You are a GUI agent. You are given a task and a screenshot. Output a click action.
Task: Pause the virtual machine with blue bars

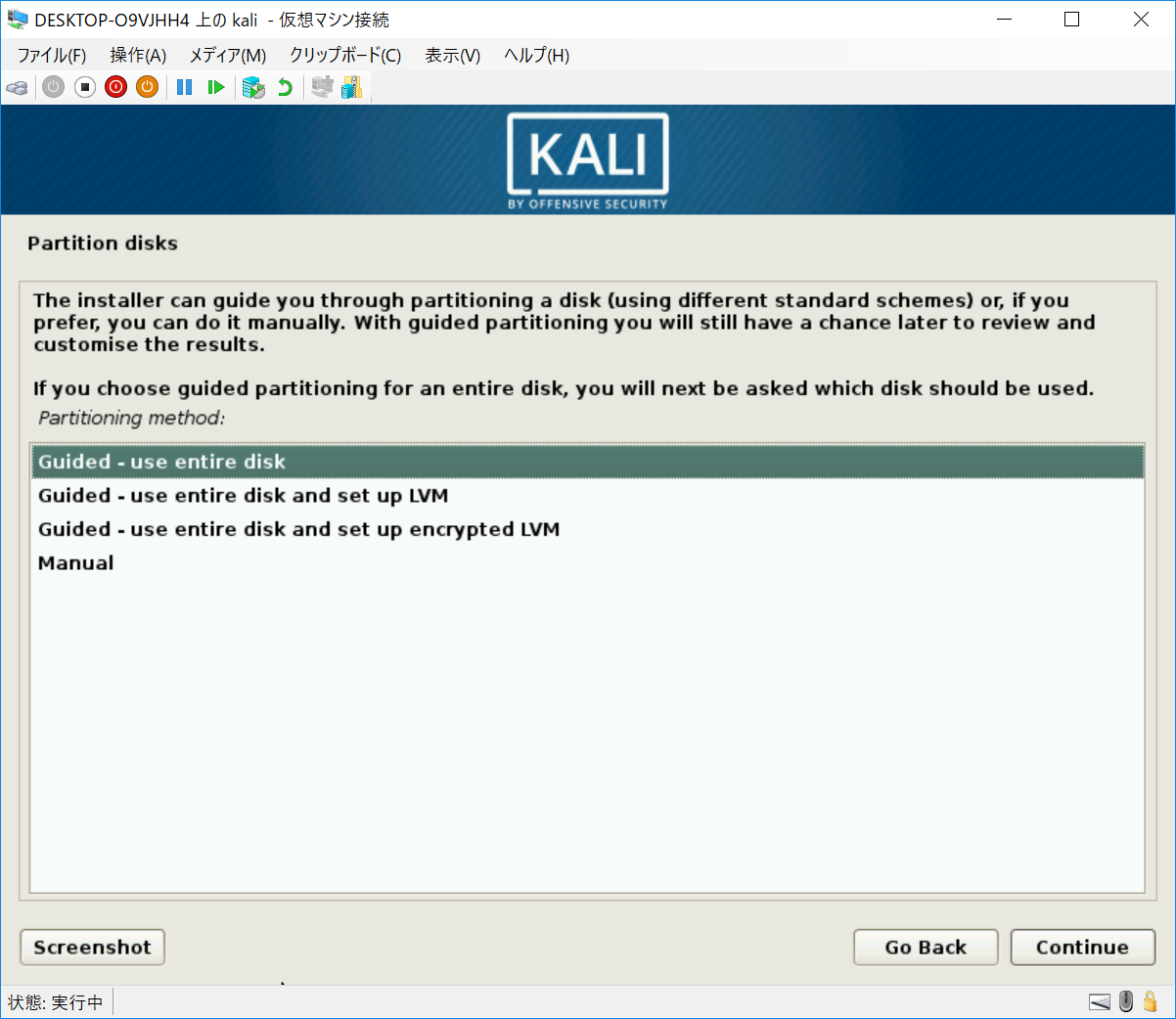[184, 88]
